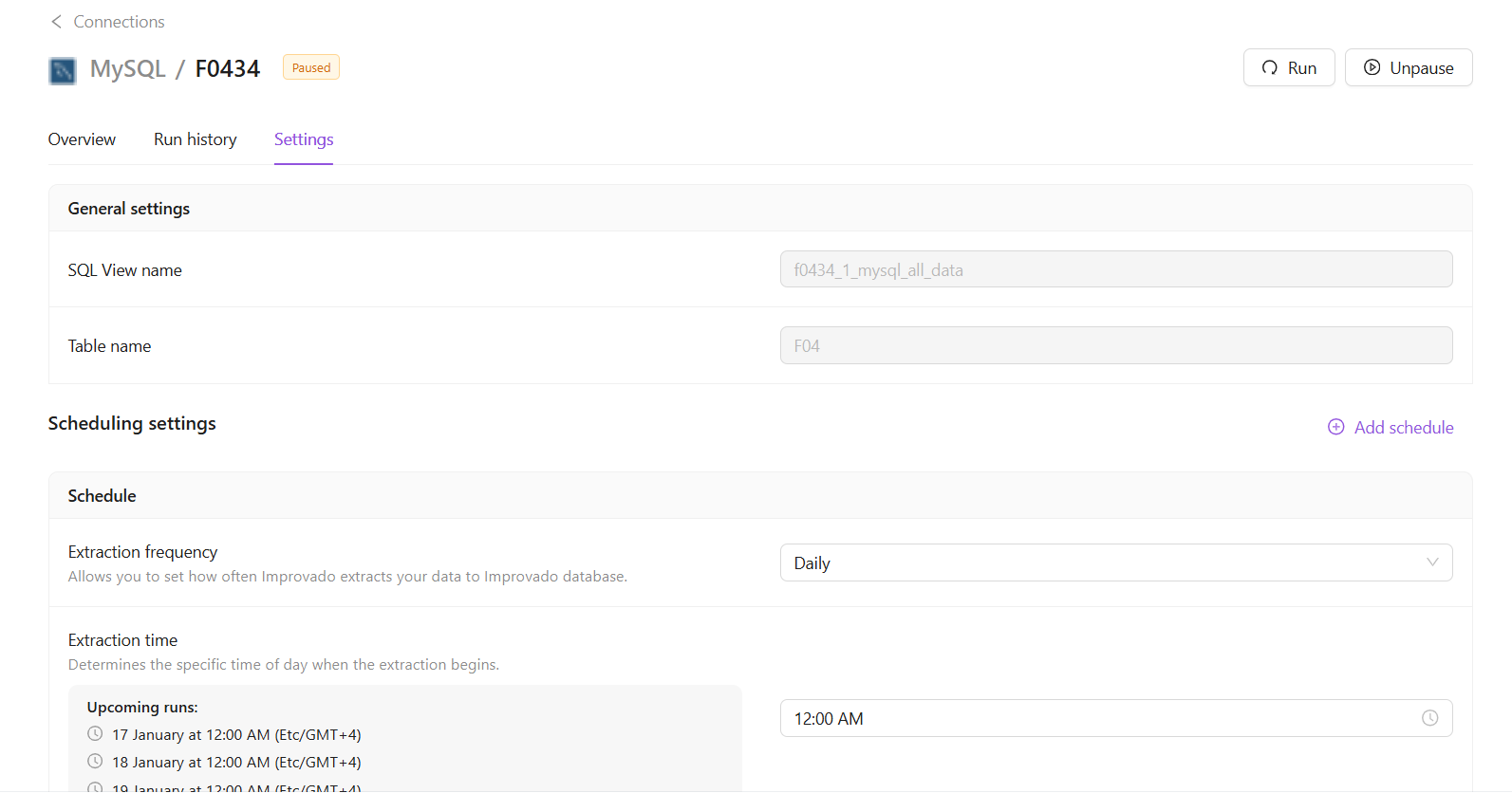Click the plus circle icon beside Add schedule
The height and width of the screenshot is (793, 1512).
[x=1335, y=427]
